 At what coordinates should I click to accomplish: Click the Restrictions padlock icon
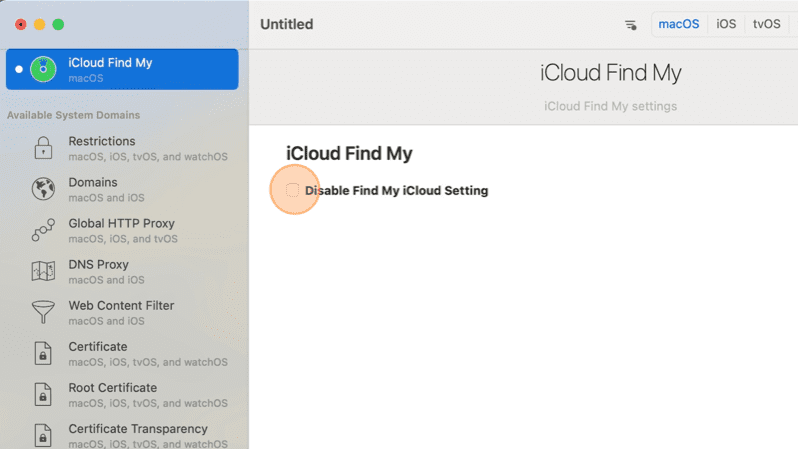(43, 148)
